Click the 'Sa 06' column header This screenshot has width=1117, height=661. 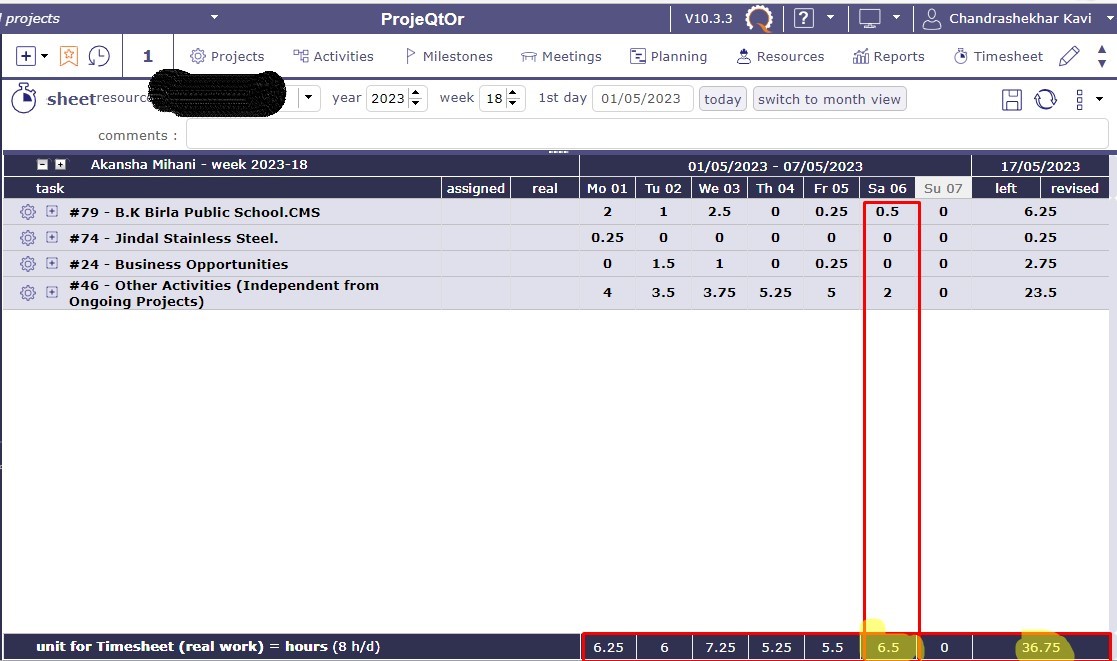pos(888,188)
